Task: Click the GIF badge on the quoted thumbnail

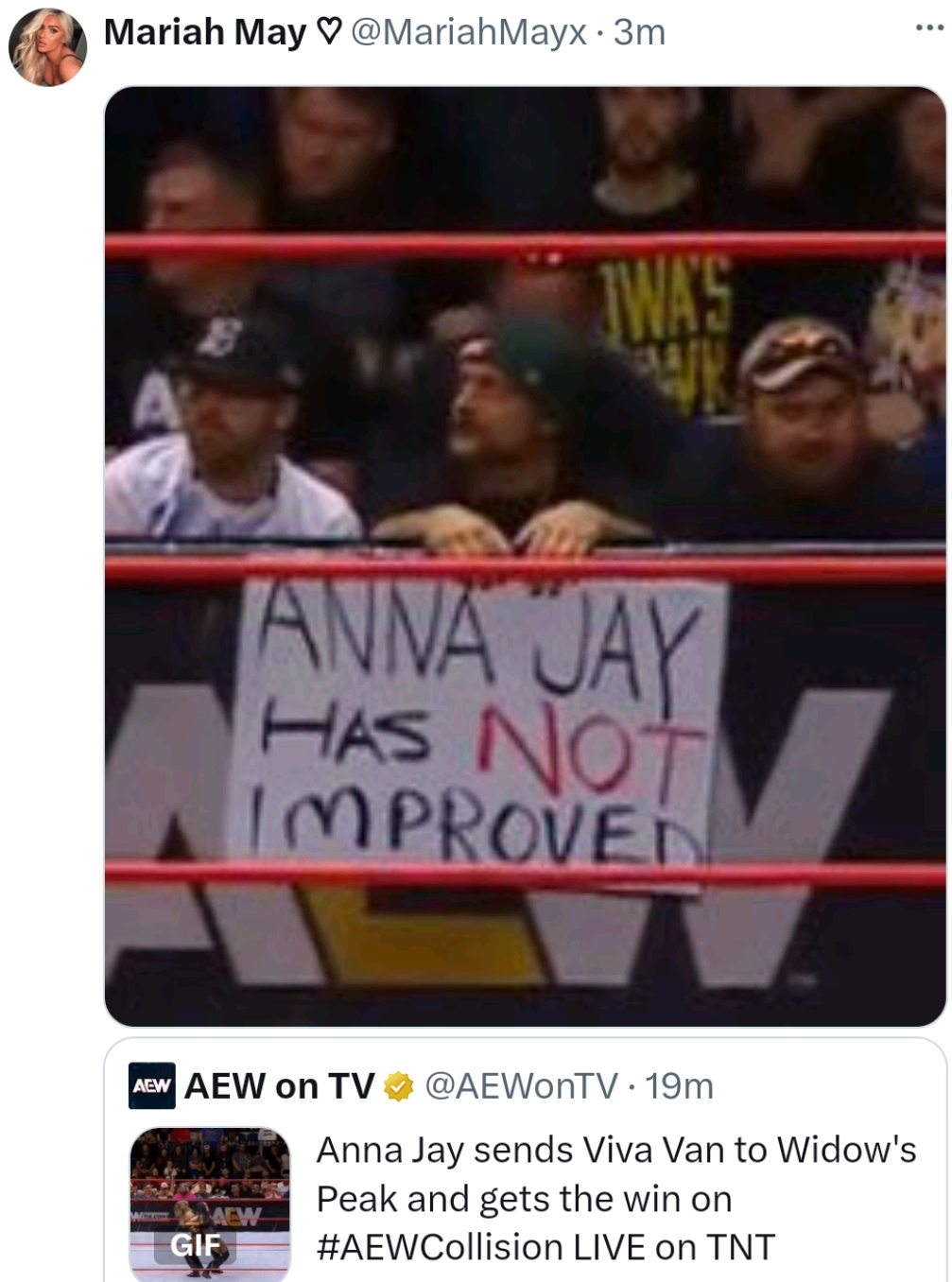Action: point(195,1245)
